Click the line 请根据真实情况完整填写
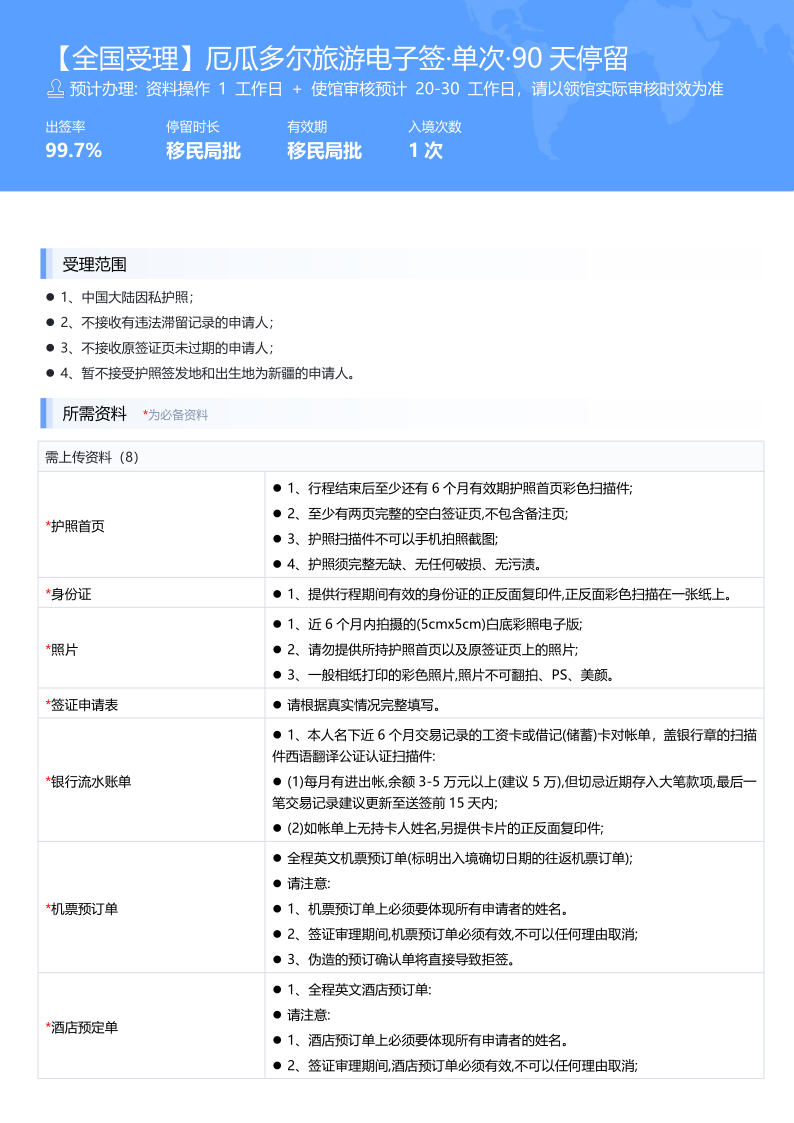 364,705
